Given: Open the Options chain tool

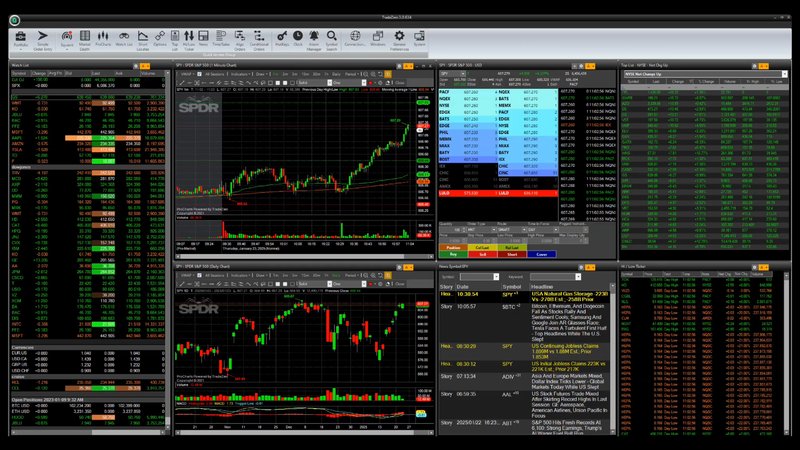Looking at the screenshot, I should tap(160, 40).
